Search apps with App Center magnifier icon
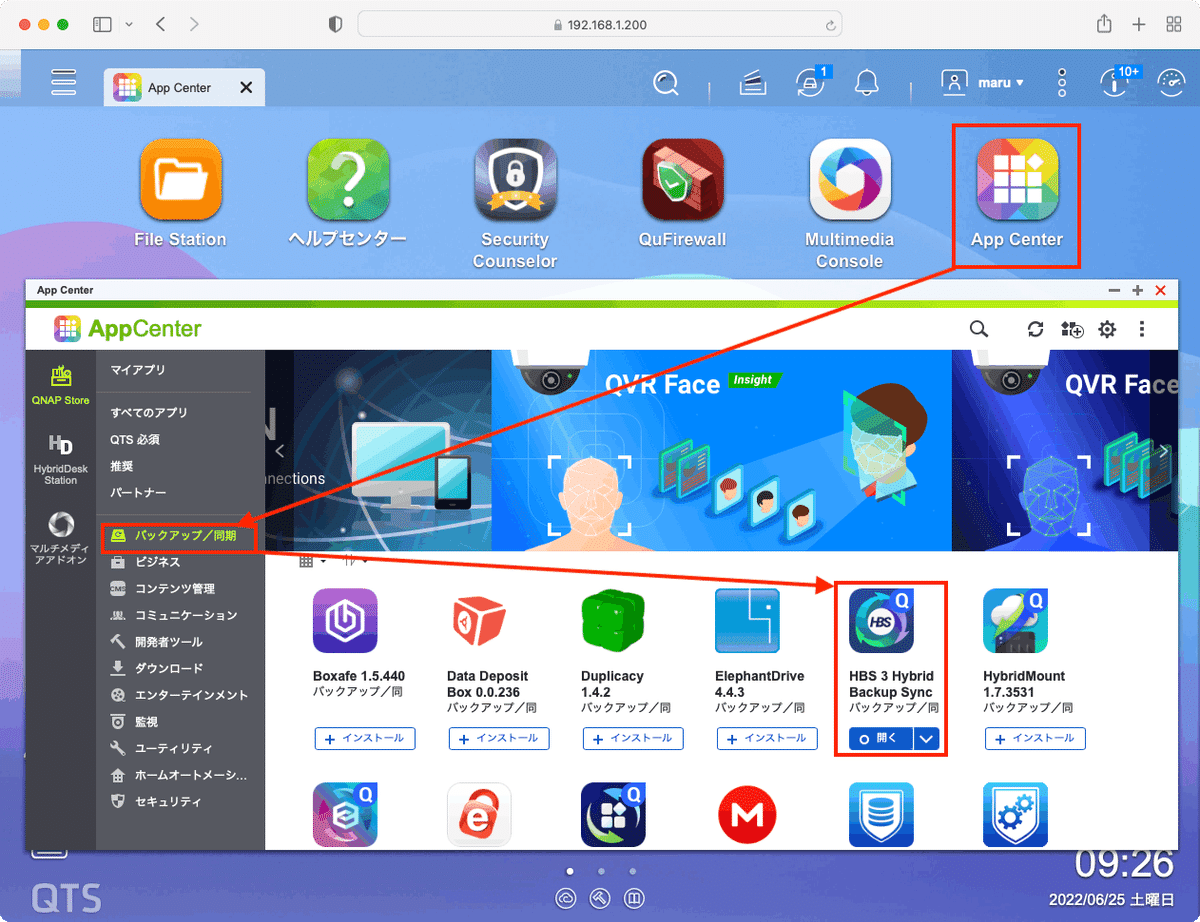This screenshot has width=1200, height=922. click(x=979, y=329)
